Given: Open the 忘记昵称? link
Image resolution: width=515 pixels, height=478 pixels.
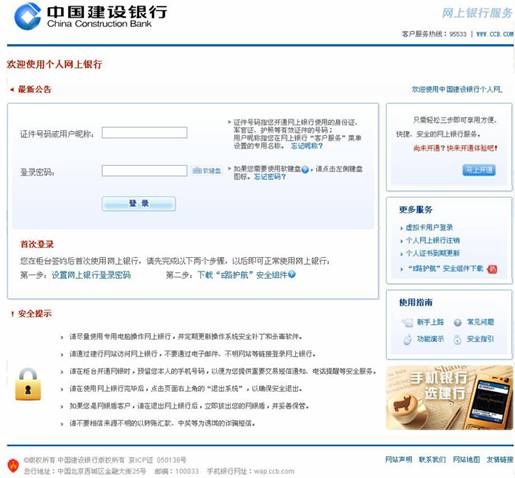Looking at the screenshot, I should (x=307, y=146).
